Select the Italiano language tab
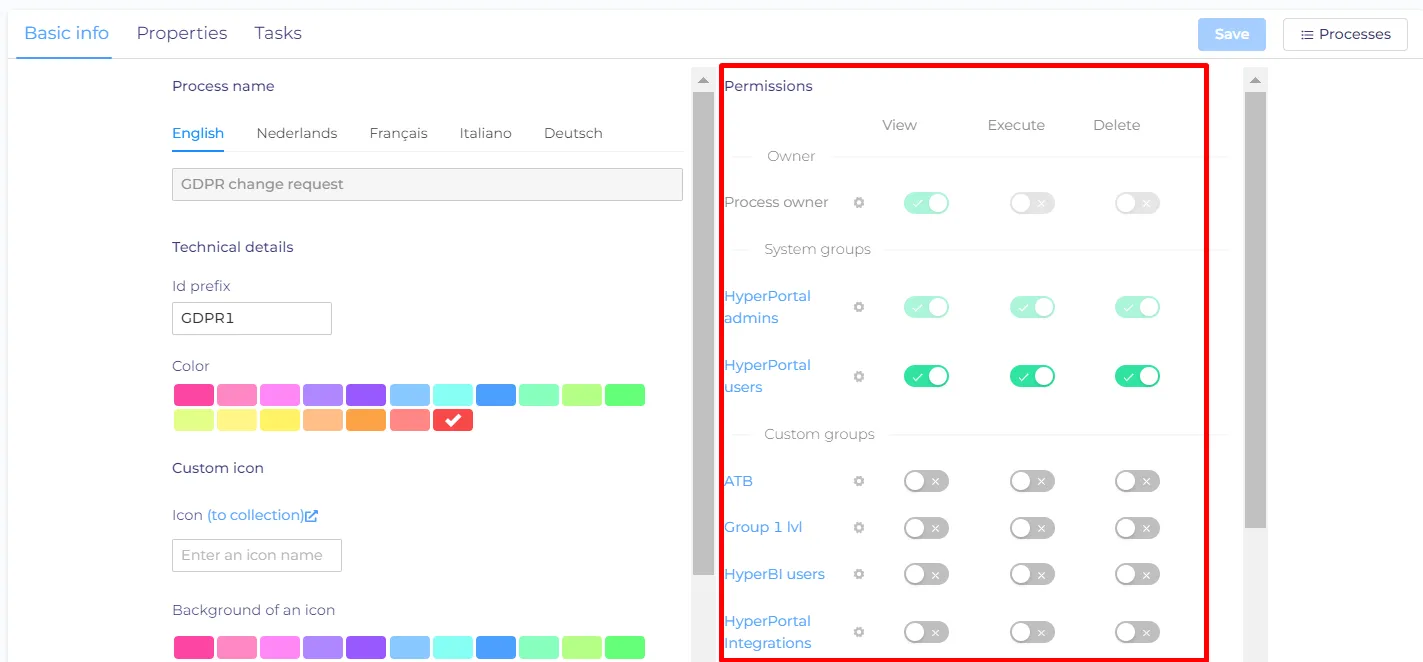The height and width of the screenshot is (662, 1423). tap(486, 133)
